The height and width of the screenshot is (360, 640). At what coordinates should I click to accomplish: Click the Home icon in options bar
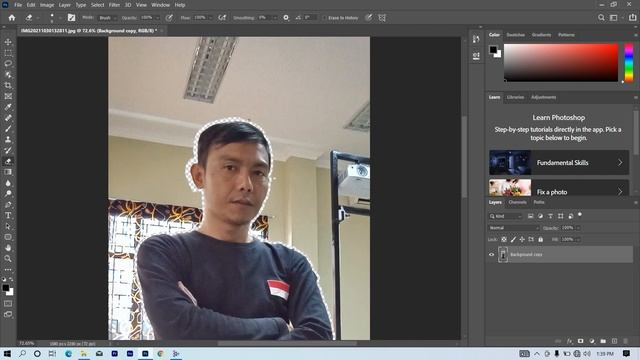tap(12, 18)
